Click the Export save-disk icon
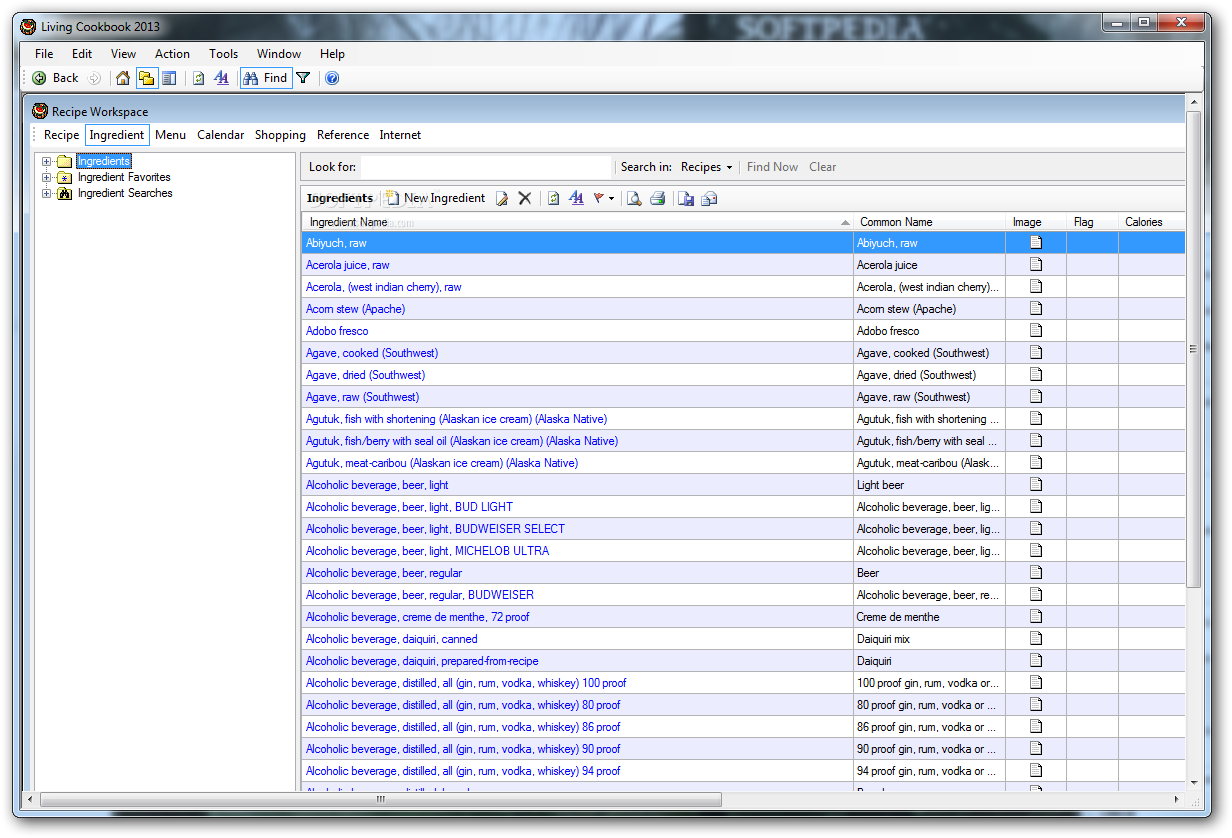1232x838 pixels. 686,198
